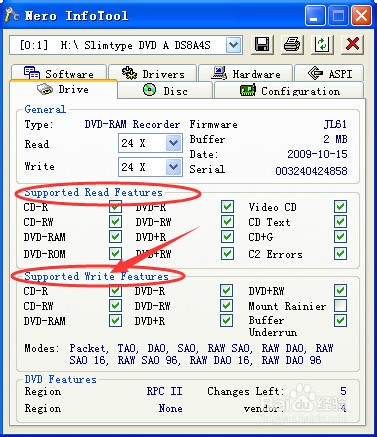Toggle CD-R checkbox under Read Features
The height and width of the screenshot is (437, 377).
[115, 207]
